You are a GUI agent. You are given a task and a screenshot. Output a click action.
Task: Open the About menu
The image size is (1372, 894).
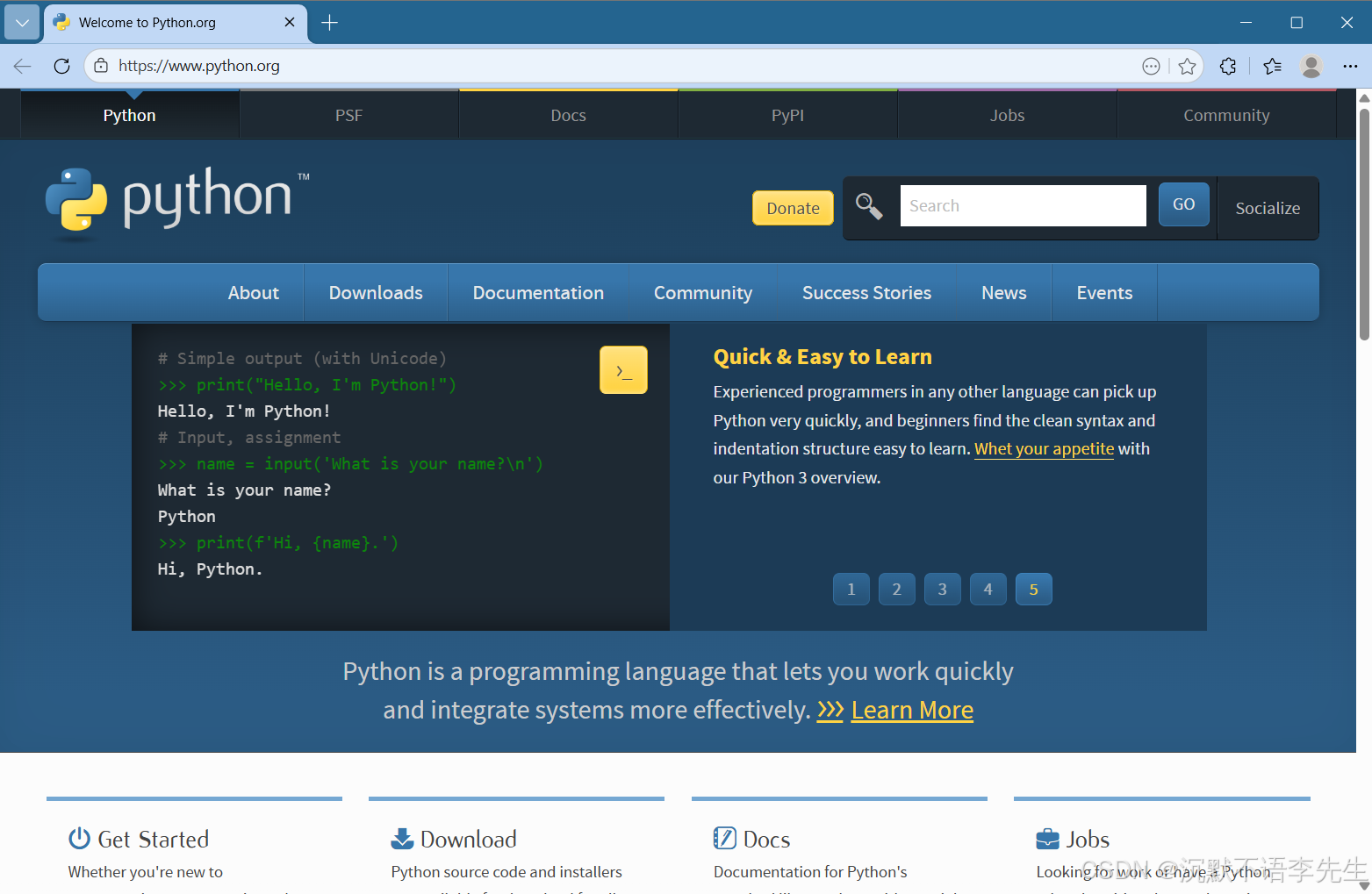[x=254, y=293]
